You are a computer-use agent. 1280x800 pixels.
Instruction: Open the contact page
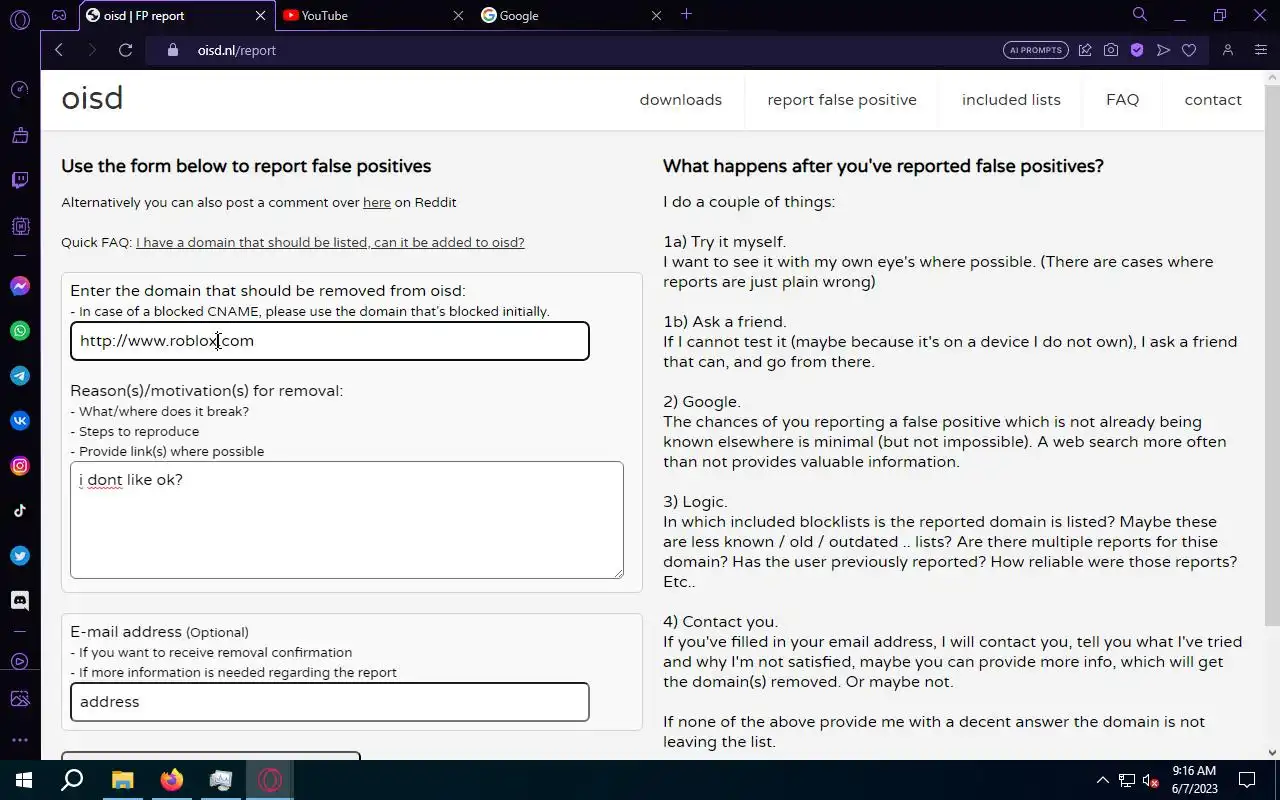[1213, 100]
